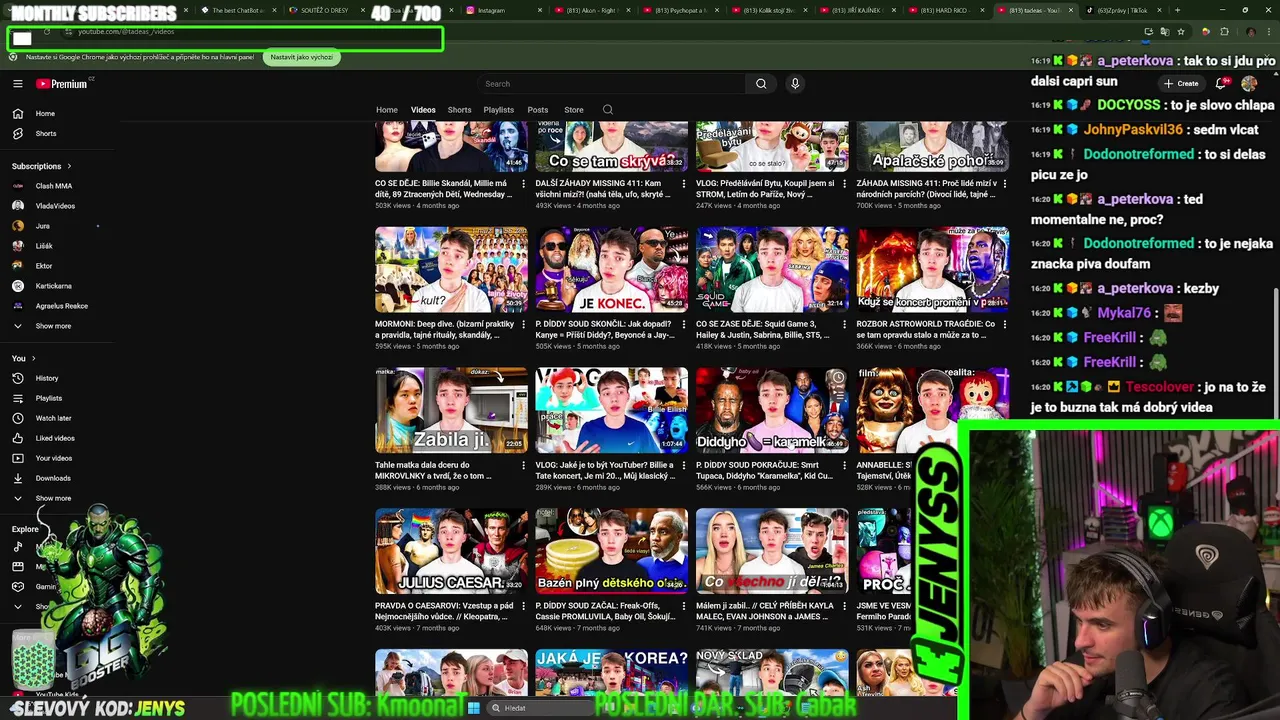Screen dimensions: 1280x720
Task: Expand Show more under Subscriptions
Action: coord(53,326)
